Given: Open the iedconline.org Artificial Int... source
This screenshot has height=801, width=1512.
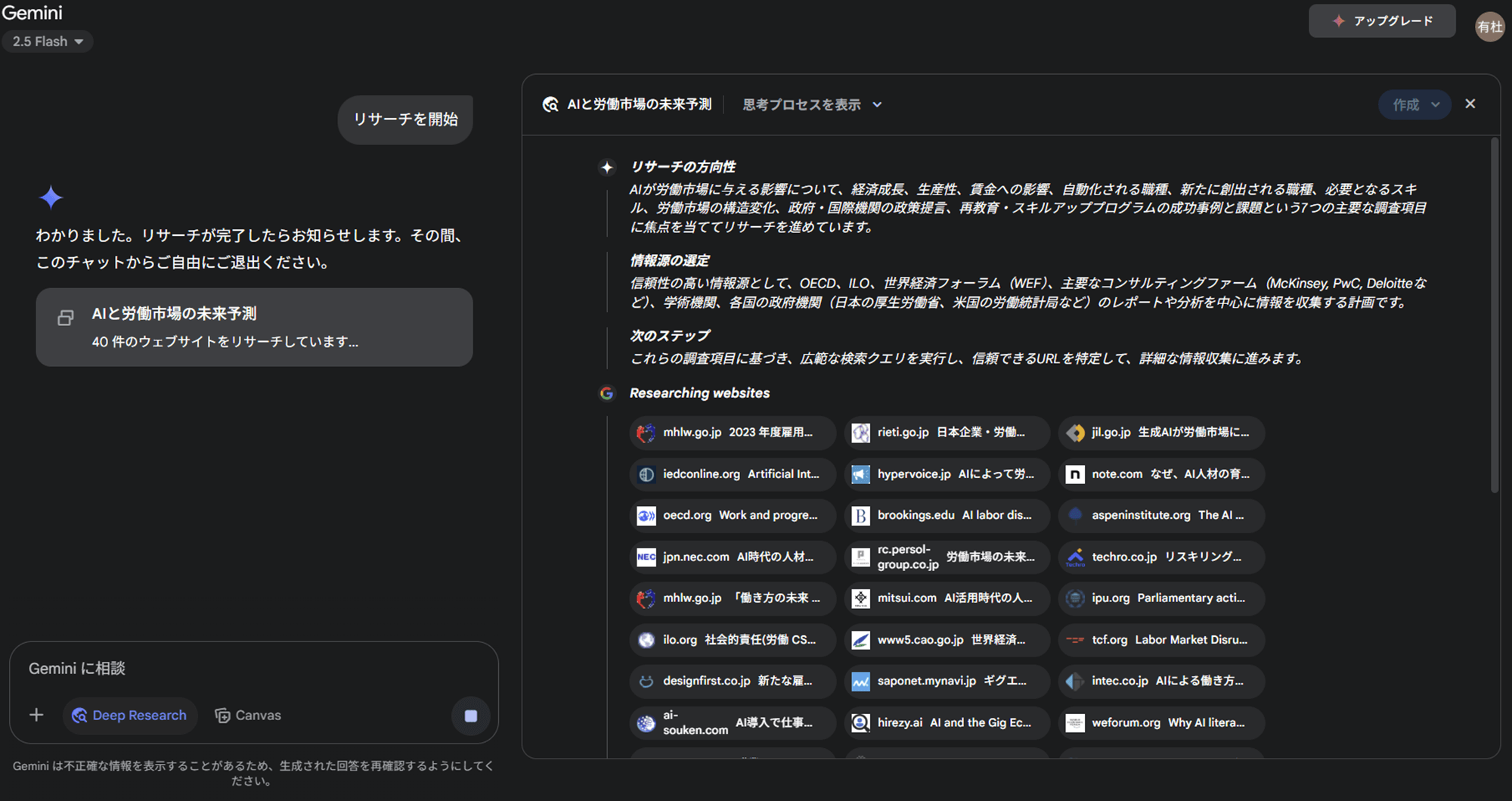Looking at the screenshot, I should pos(733,474).
